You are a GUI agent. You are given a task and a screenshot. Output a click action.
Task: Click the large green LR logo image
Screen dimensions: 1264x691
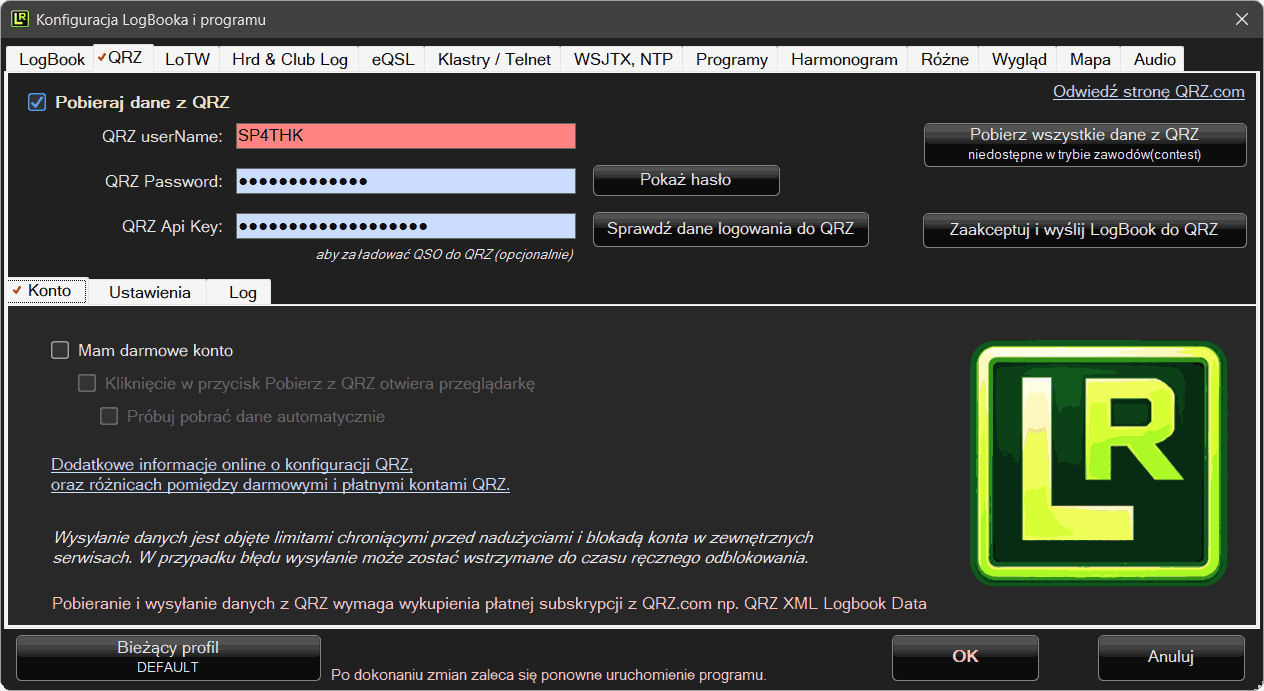1098,463
